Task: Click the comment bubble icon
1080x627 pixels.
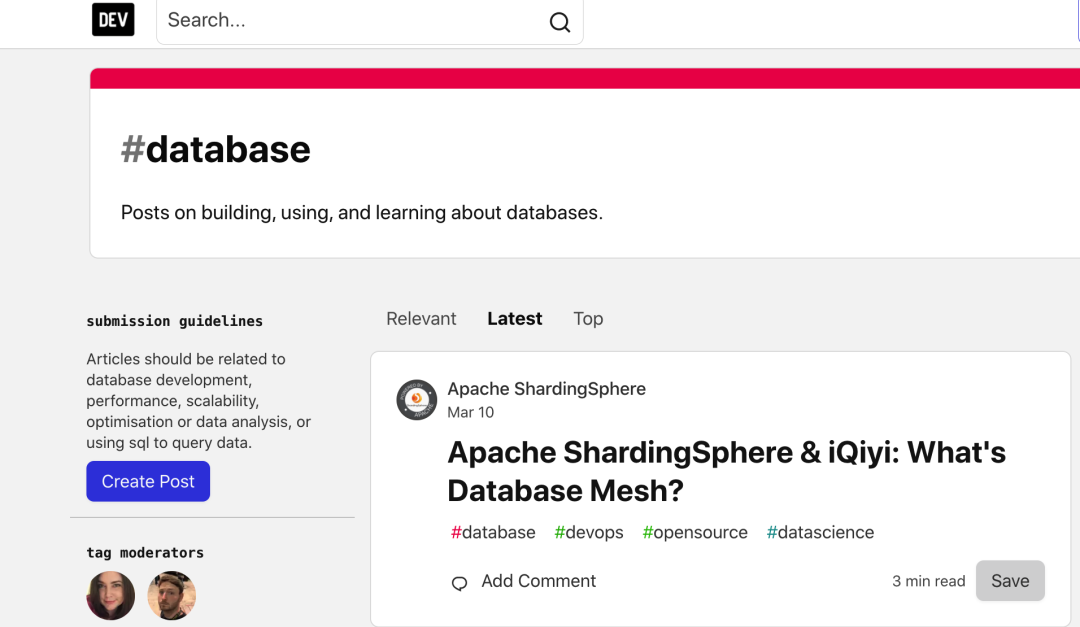Action: (460, 583)
